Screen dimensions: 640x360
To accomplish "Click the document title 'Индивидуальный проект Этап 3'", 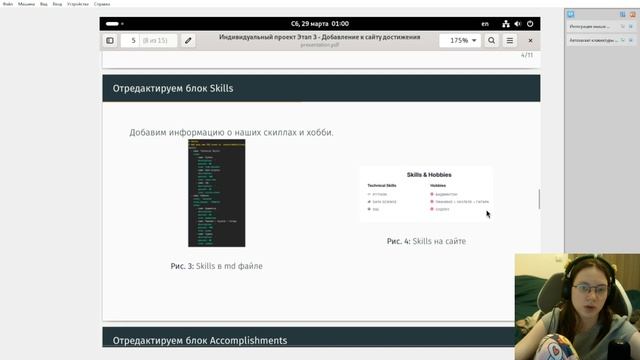I will point(319,37).
